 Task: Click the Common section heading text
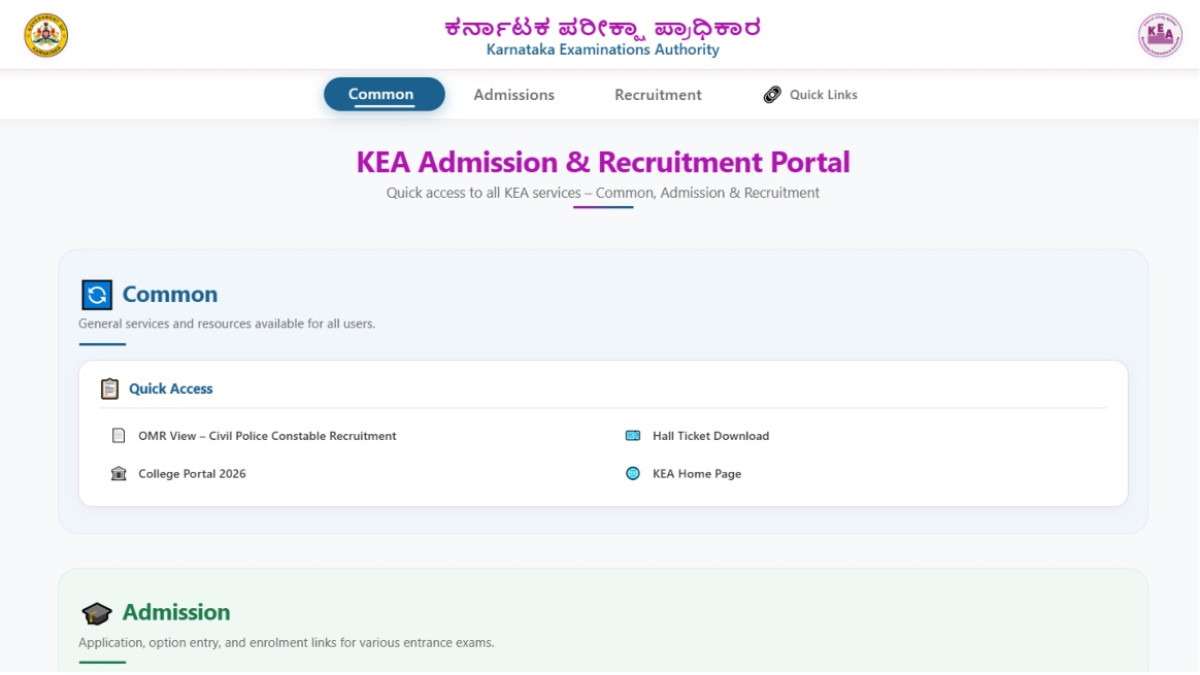170,295
